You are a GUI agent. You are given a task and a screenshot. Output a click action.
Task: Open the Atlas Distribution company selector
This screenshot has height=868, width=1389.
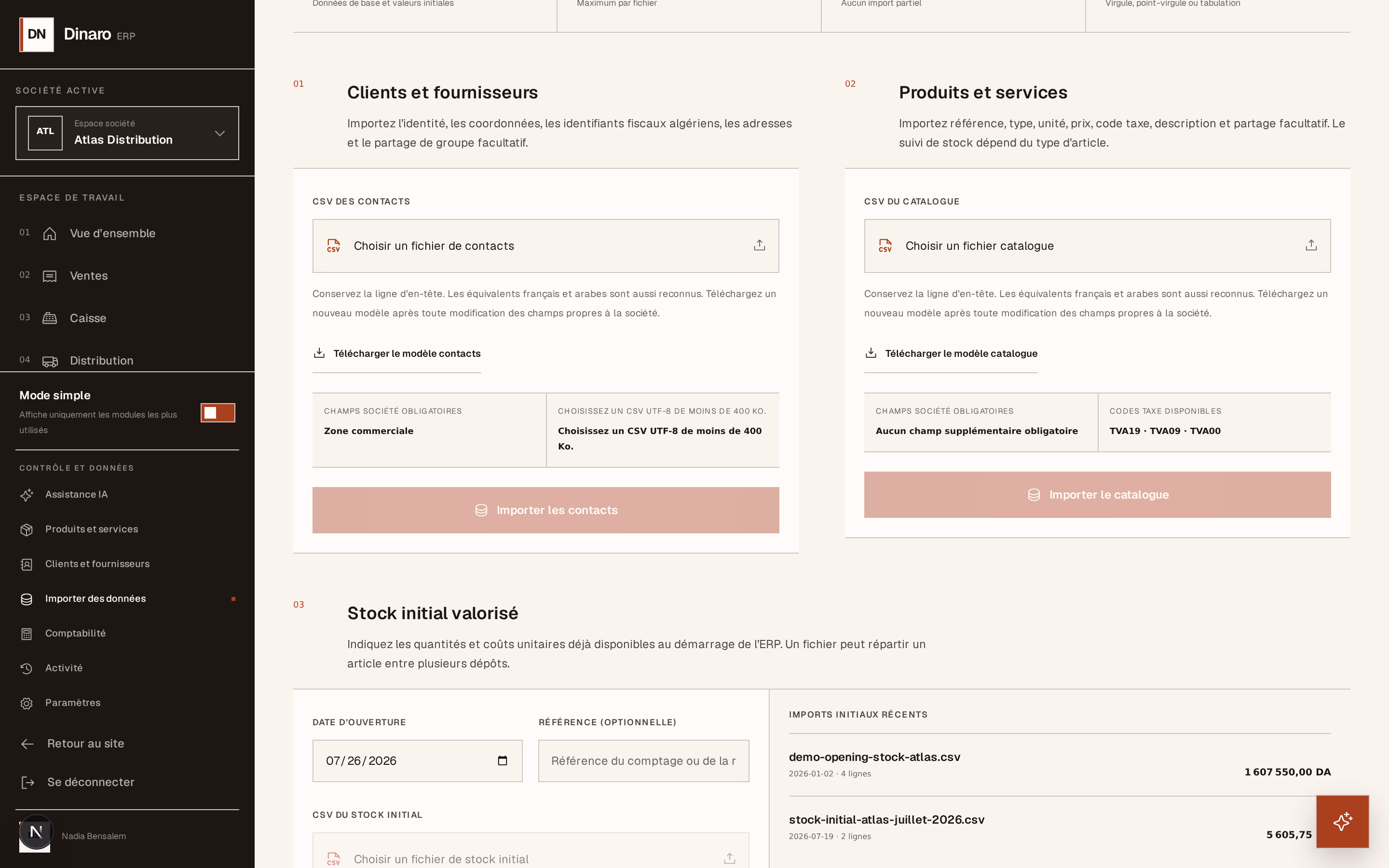(127, 133)
